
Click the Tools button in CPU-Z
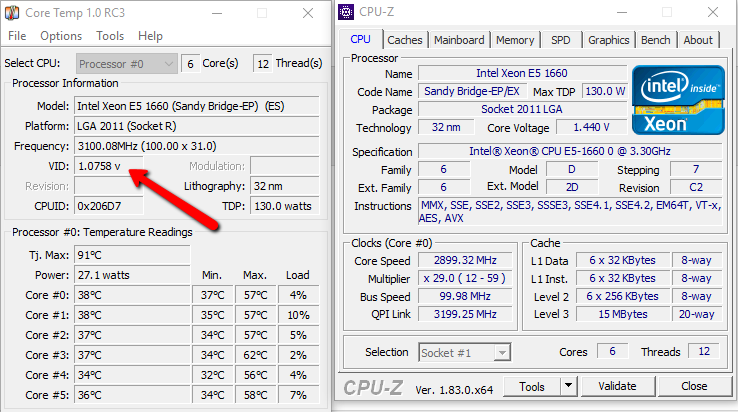[532, 387]
